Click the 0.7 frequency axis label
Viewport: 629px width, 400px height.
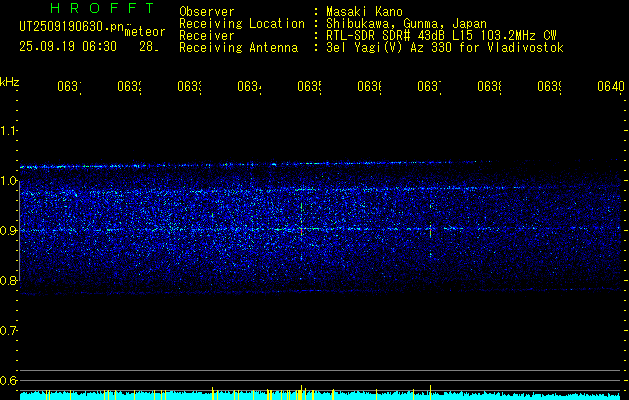click(8, 330)
